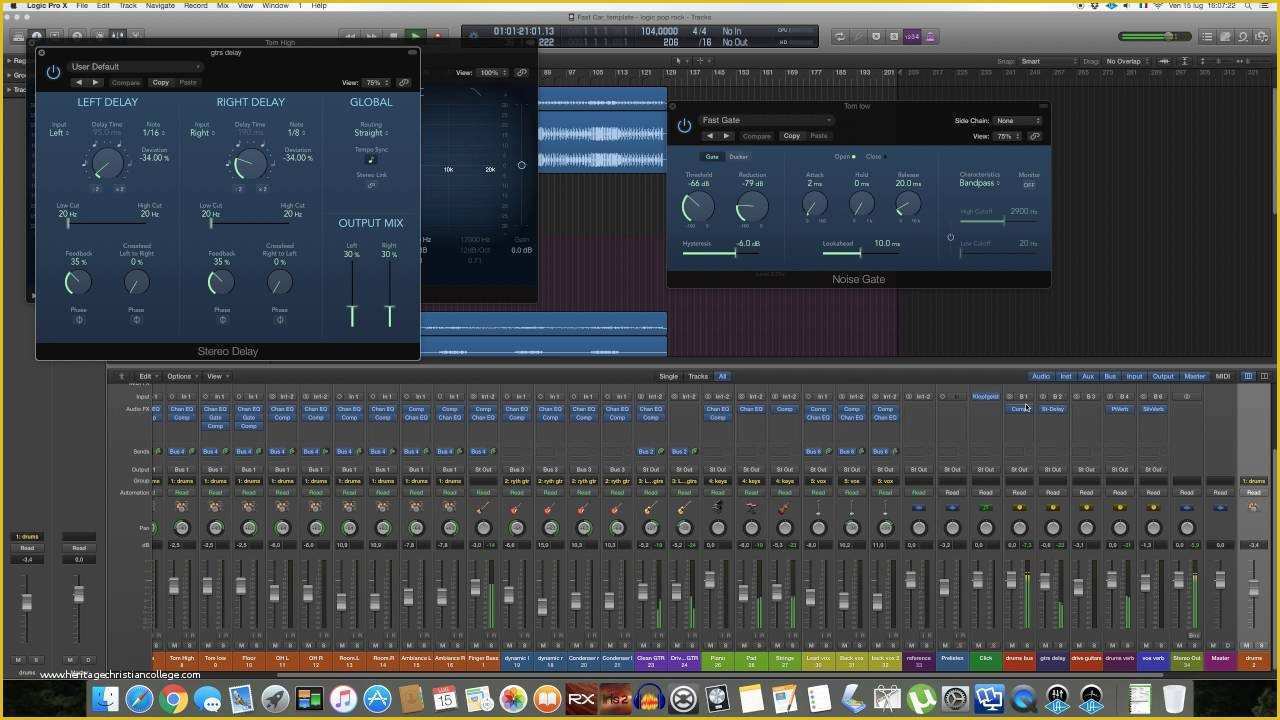Image resolution: width=1280 pixels, height=720 pixels.
Task: Bypass the Noise Gate plugin power button
Action: [684, 126]
